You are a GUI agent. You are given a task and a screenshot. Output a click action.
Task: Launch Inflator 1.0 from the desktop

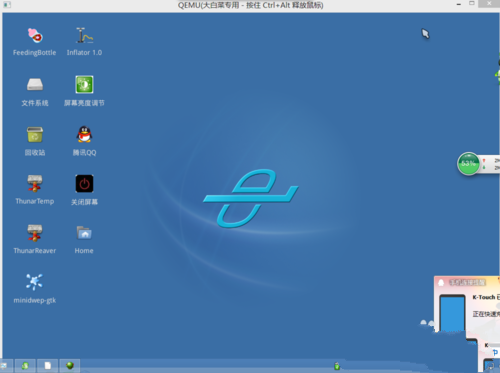pos(84,35)
